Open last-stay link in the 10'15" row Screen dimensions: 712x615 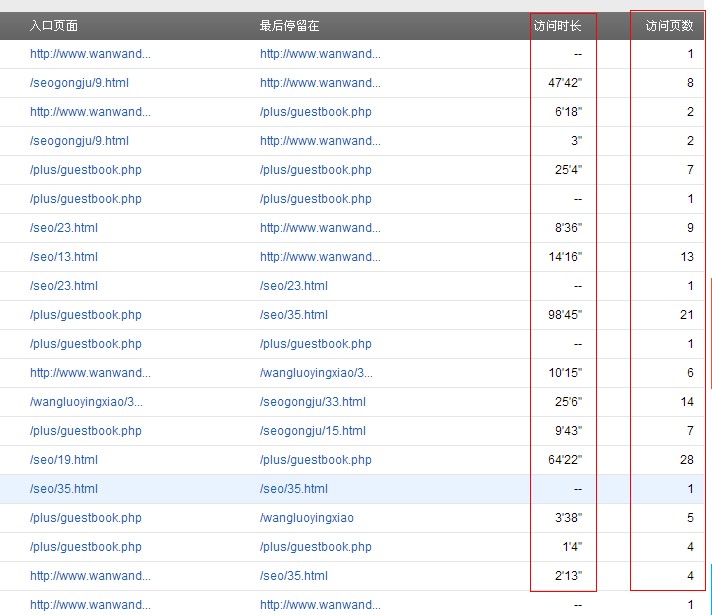[316, 373]
